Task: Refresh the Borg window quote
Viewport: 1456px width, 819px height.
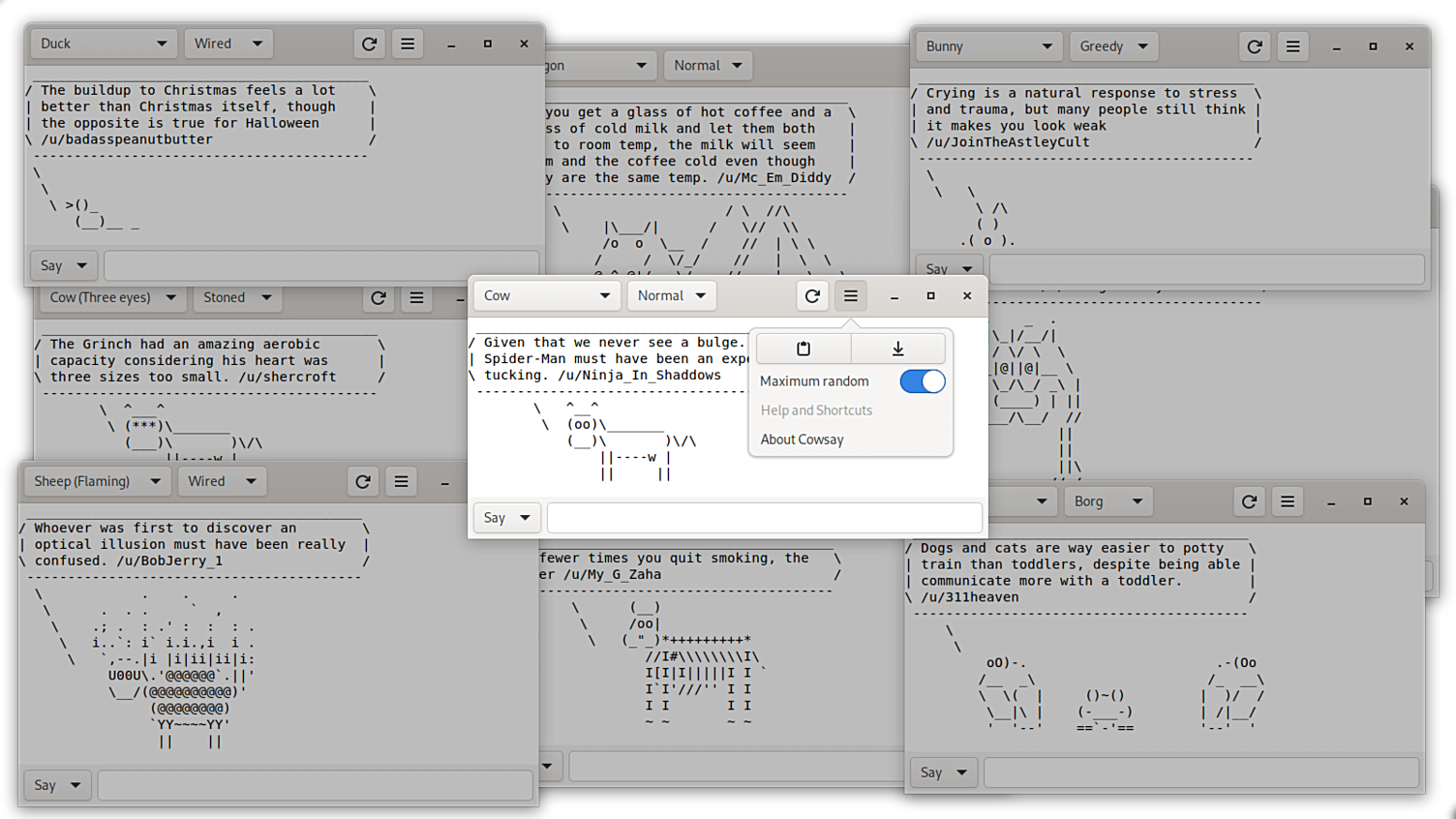Action: point(1249,501)
